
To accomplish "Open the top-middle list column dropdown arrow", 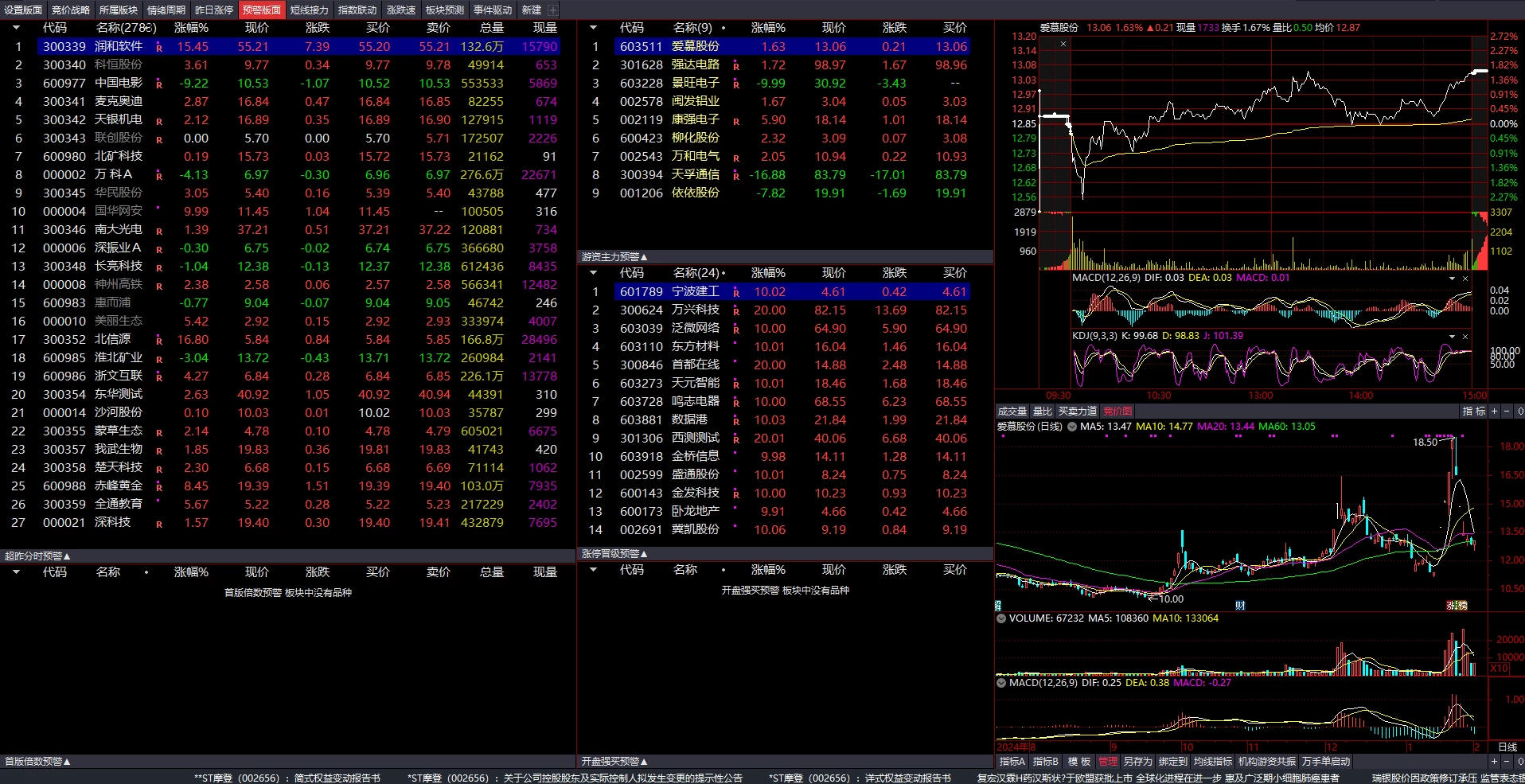I will click(x=593, y=28).
